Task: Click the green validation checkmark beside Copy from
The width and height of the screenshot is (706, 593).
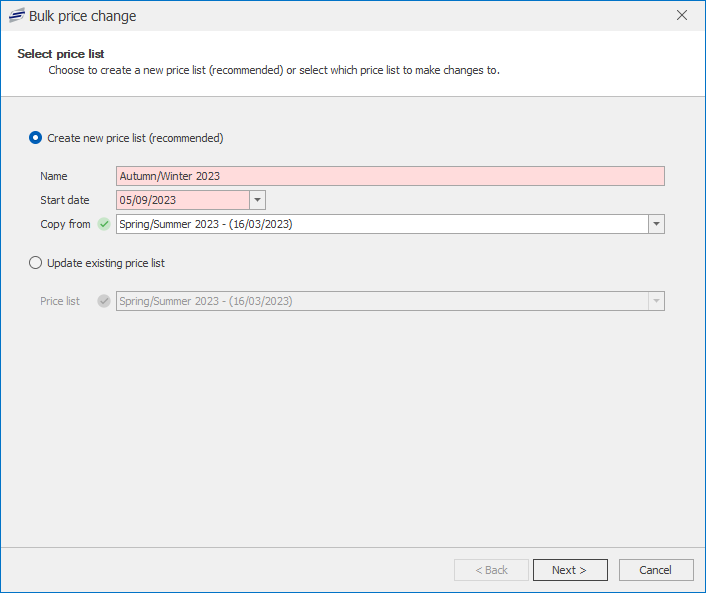Action: [104, 224]
